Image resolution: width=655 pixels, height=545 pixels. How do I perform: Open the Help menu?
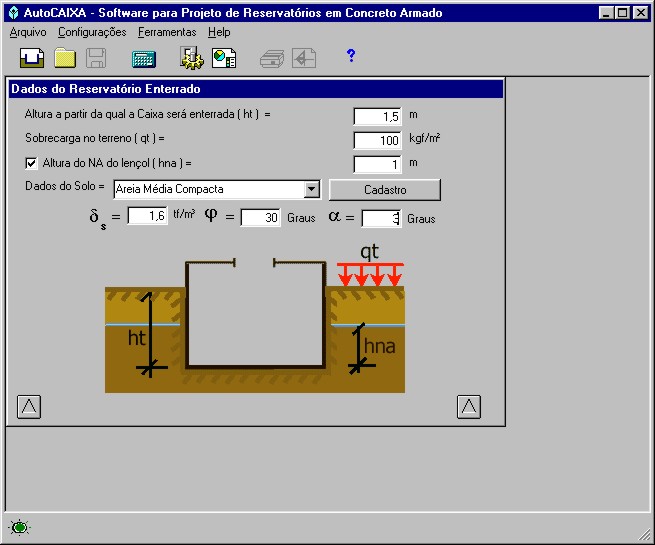click(x=219, y=32)
